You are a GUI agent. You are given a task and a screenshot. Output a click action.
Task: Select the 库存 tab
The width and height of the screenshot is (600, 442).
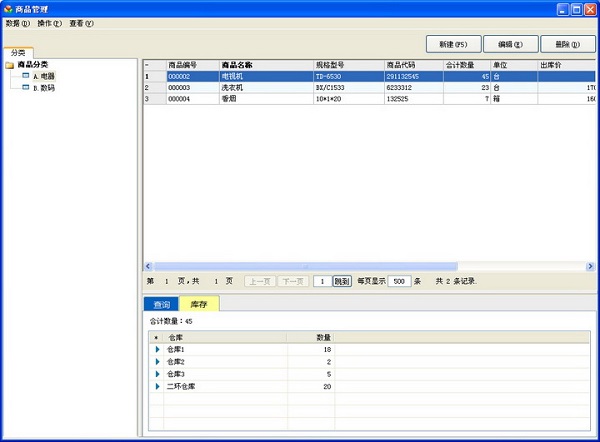tap(198, 304)
